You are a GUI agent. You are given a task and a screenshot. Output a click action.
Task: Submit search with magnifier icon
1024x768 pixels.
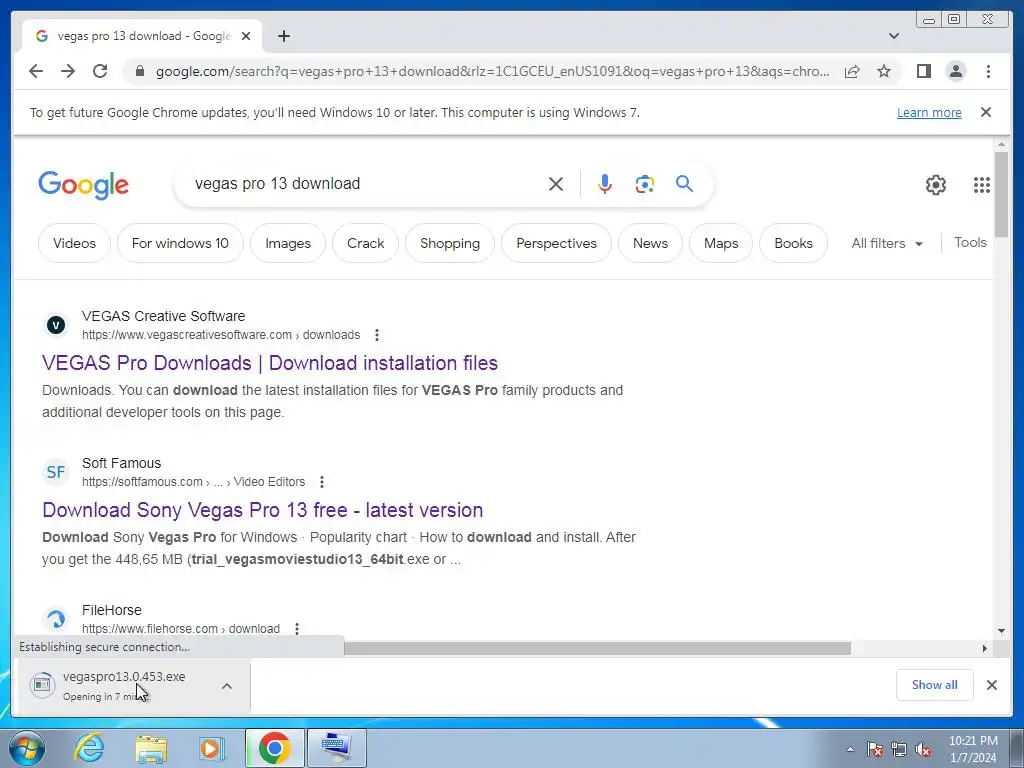(x=684, y=184)
